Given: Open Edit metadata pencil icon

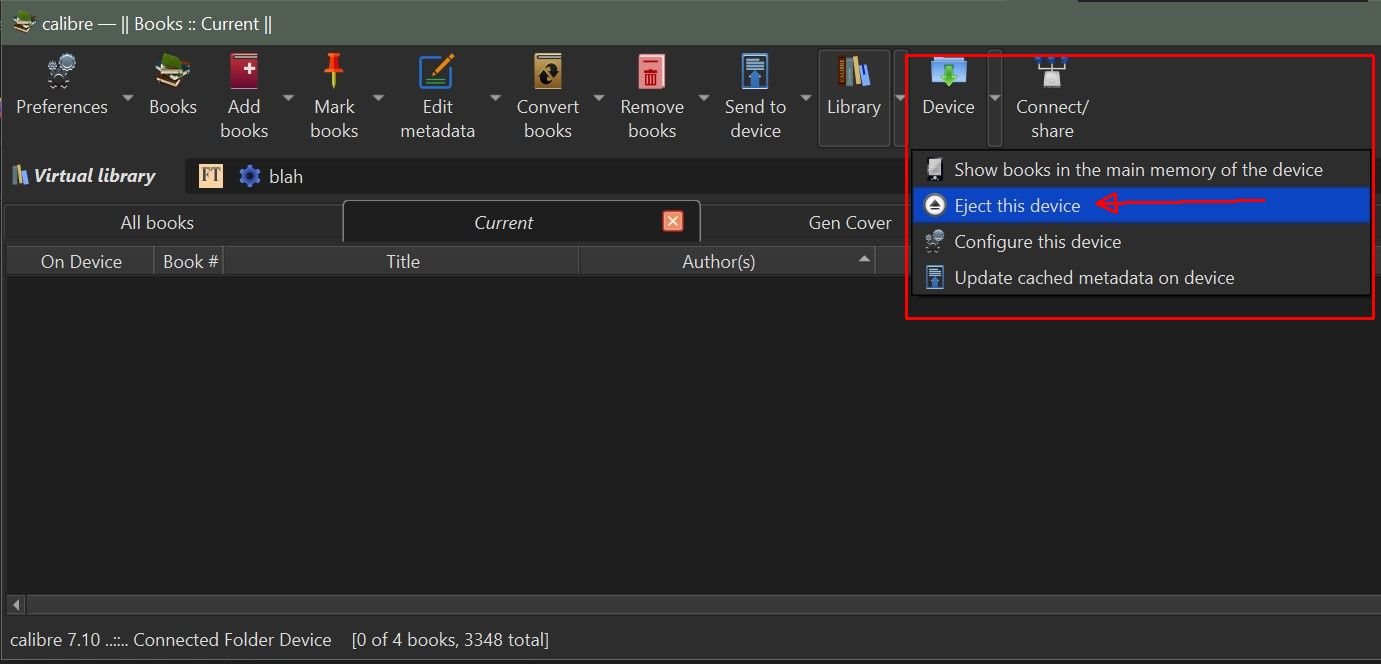Looking at the screenshot, I should coord(437,72).
